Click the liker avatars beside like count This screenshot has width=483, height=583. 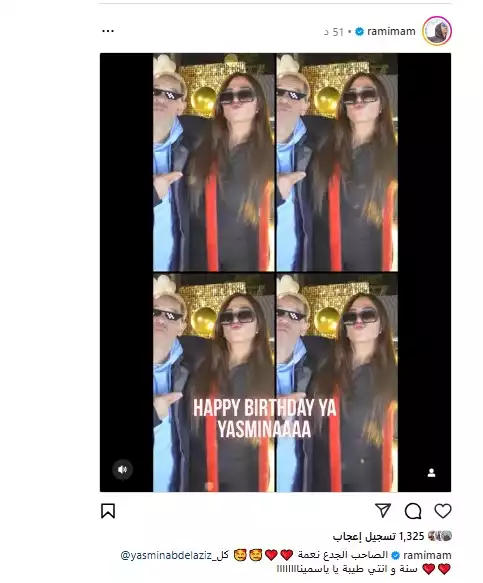[439, 536]
